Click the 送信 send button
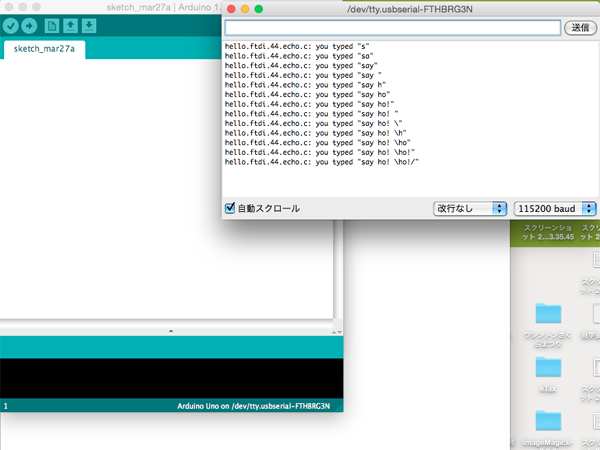 point(580,28)
